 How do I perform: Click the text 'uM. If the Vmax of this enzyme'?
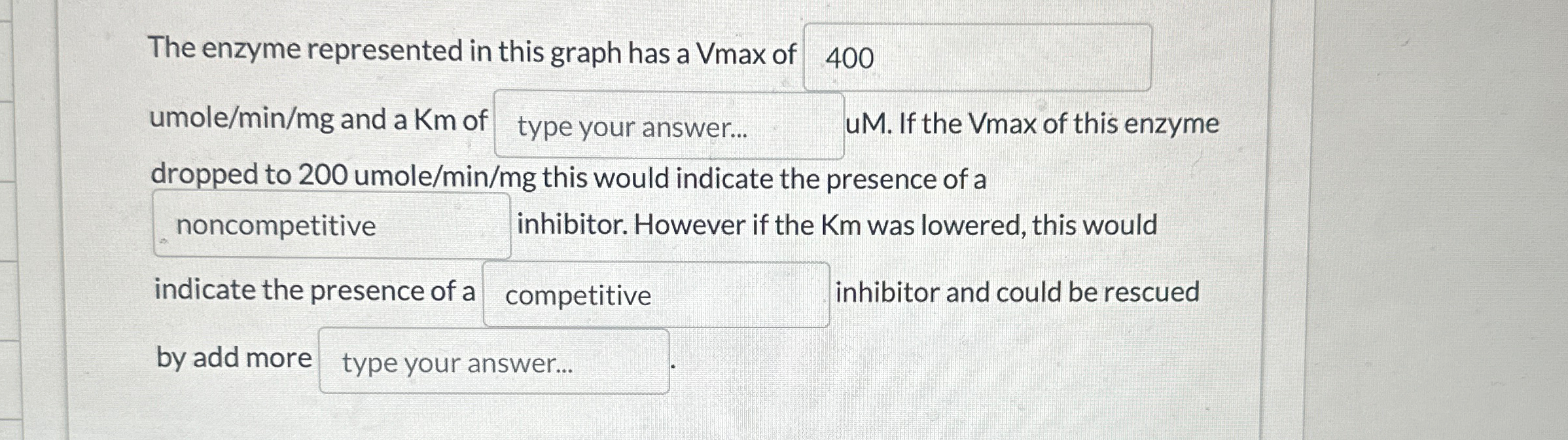click(x=1032, y=123)
